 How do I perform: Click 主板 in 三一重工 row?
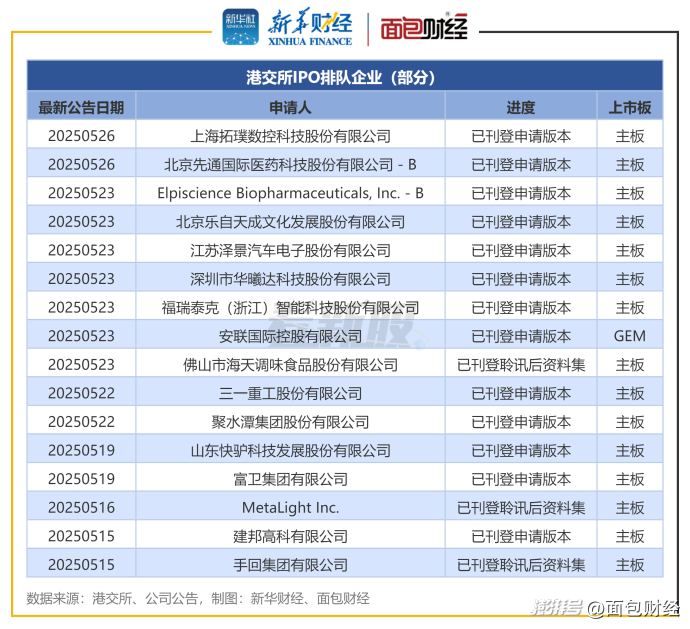(630, 394)
